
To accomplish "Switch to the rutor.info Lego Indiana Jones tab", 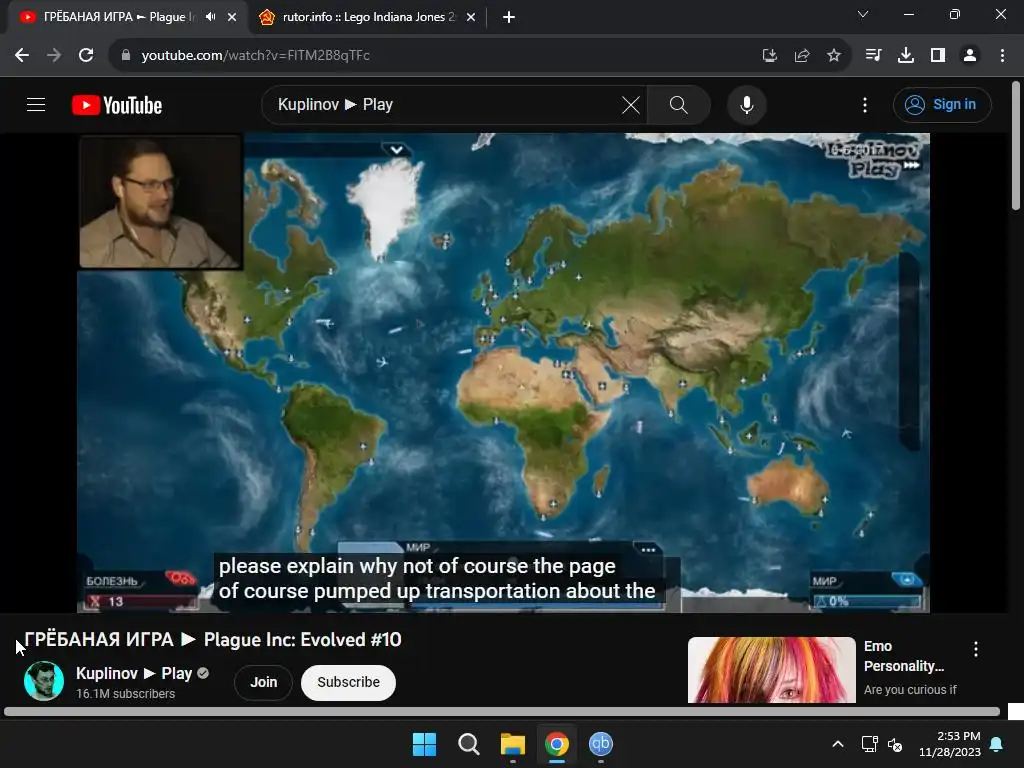I will [369, 17].
